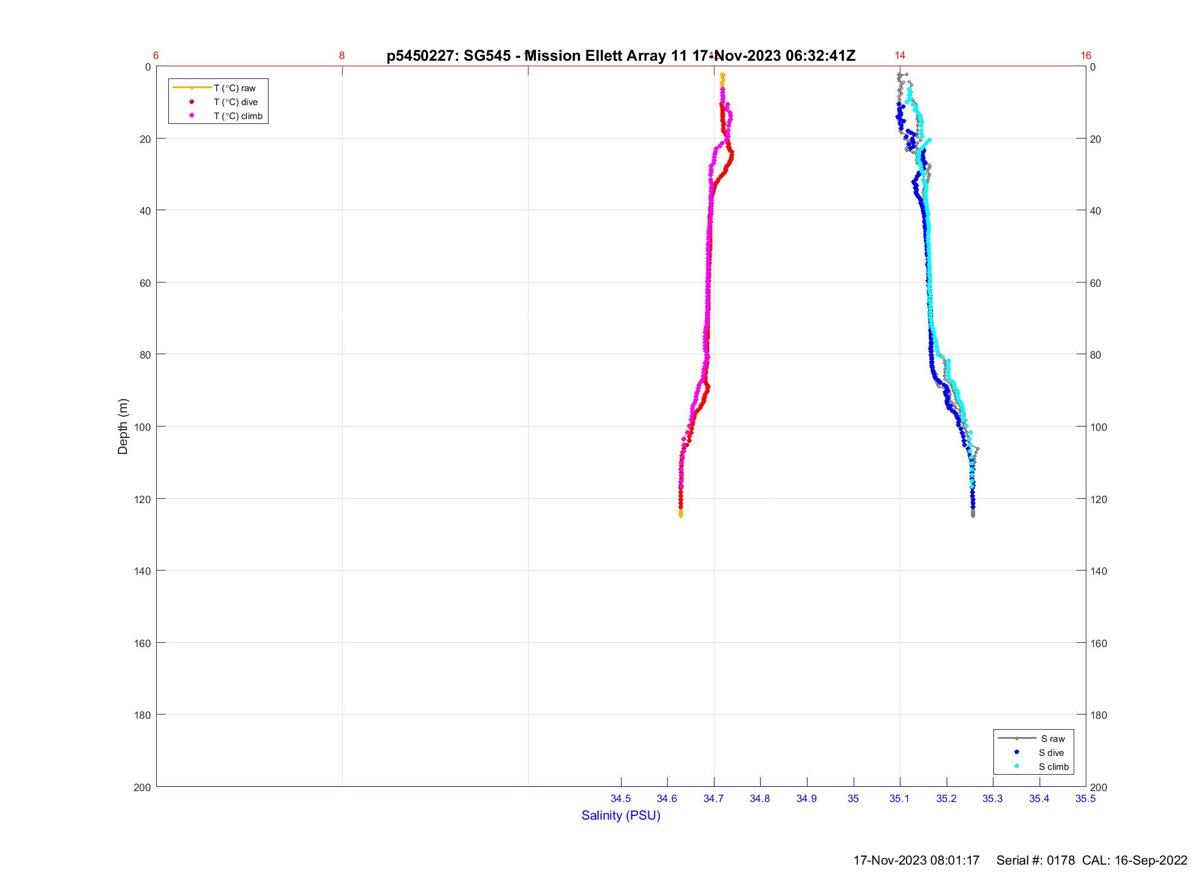Click the 120 tick on left depth axis
Screen dimensions: 1200x885
[142, 499]
